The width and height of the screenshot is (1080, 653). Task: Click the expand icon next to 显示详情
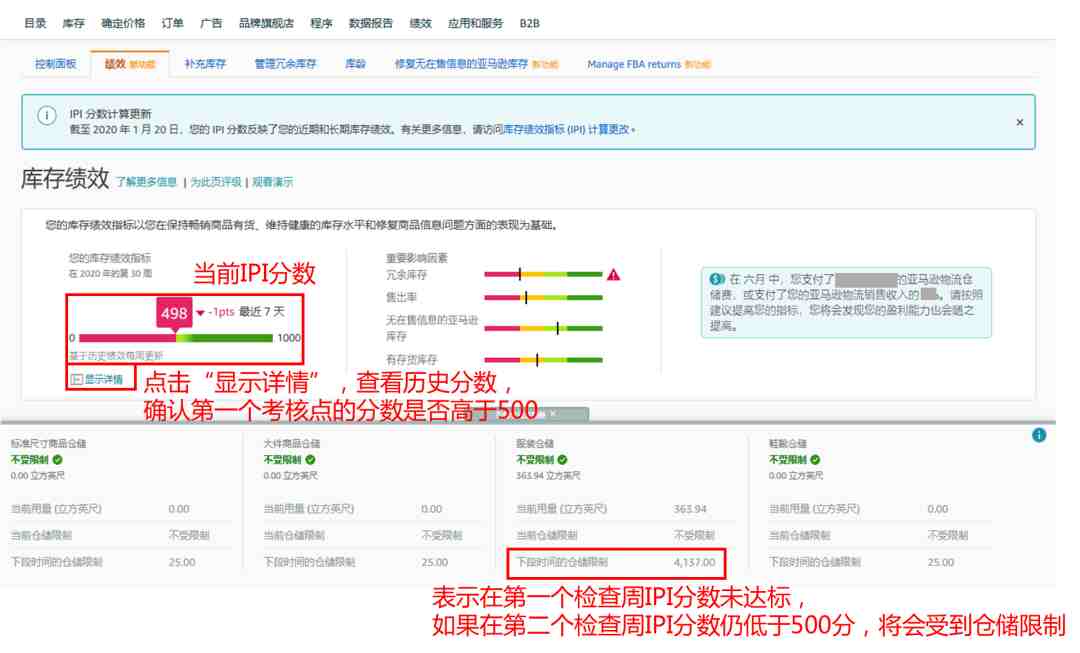tap(76, 380)
